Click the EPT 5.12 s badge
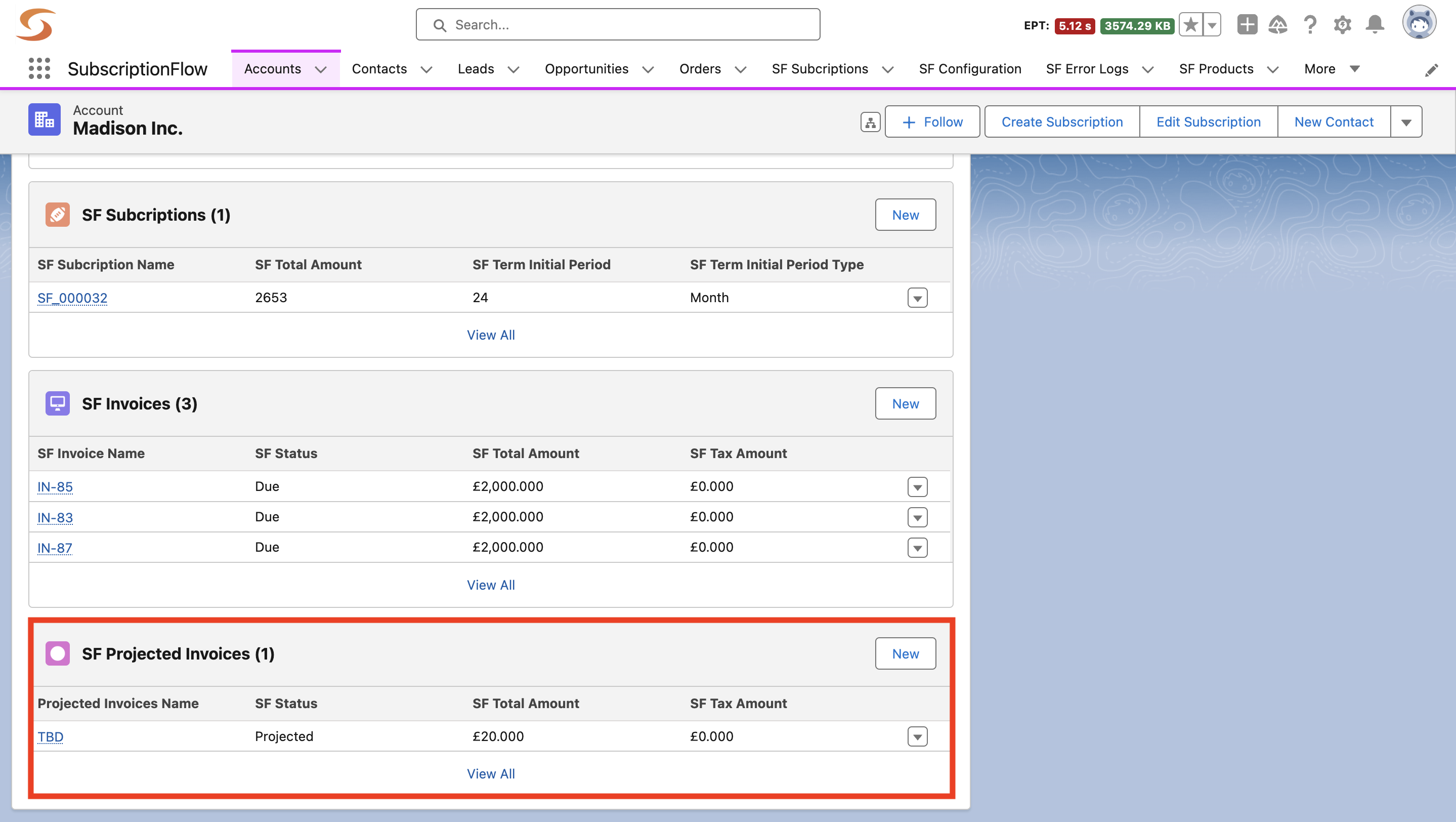The width and height of the screenshot is (1456, 822). pyautogui.click(x=1075, y=25)
